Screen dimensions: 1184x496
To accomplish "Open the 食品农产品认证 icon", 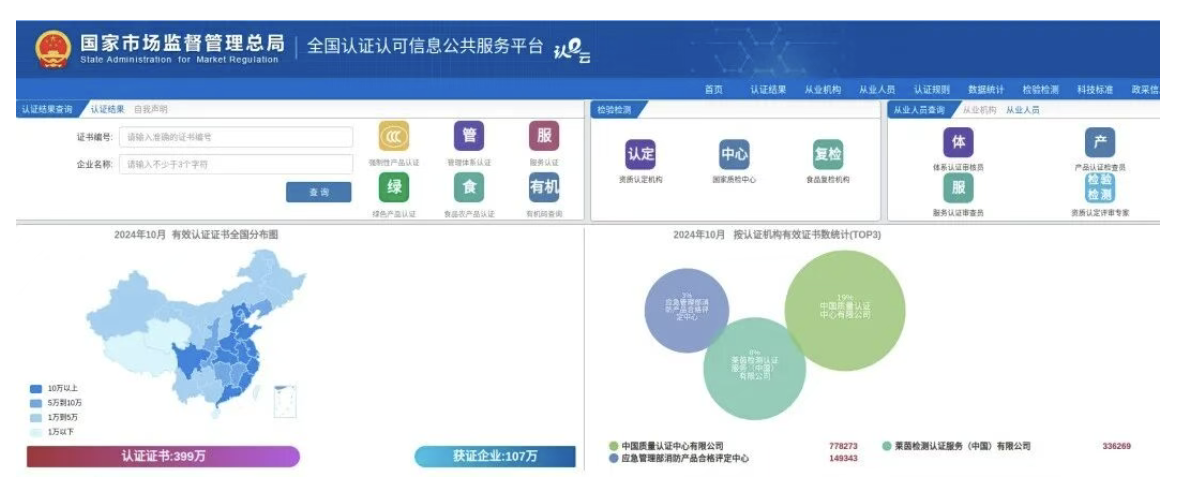I will point(469,187).
